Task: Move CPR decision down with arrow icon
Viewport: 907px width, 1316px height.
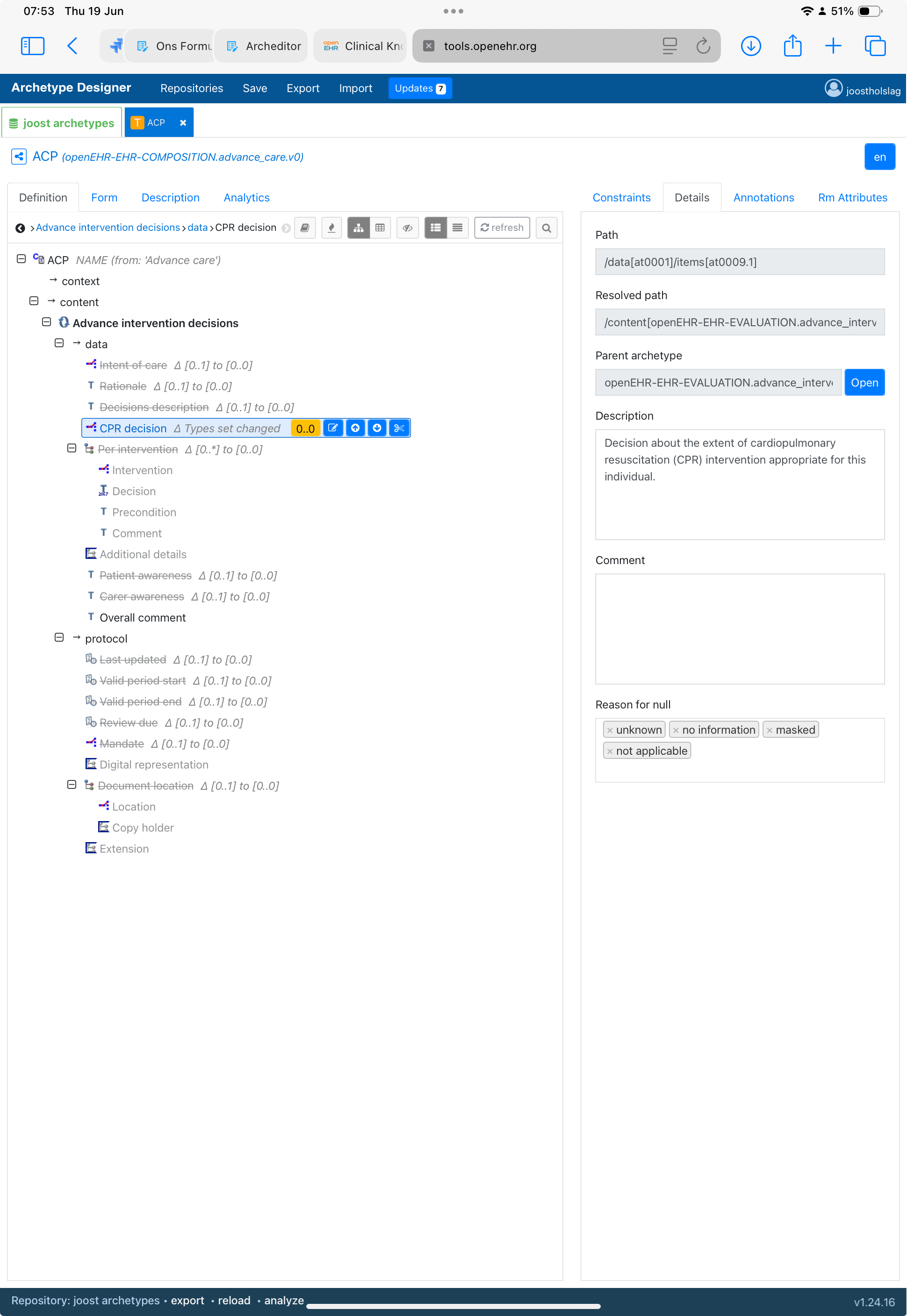Action: 377,428
